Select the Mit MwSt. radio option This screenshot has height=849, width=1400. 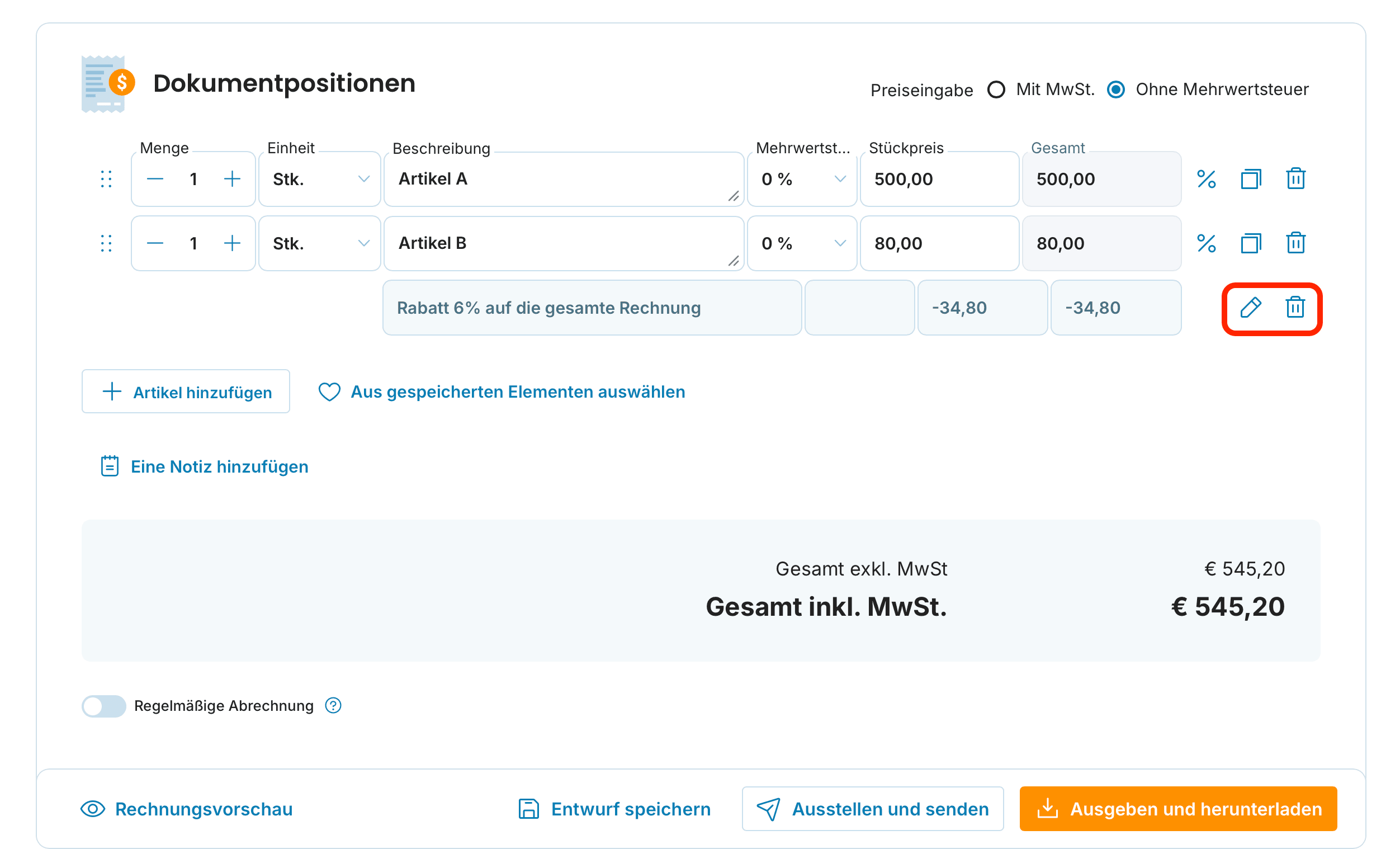(x=995, y=89)
